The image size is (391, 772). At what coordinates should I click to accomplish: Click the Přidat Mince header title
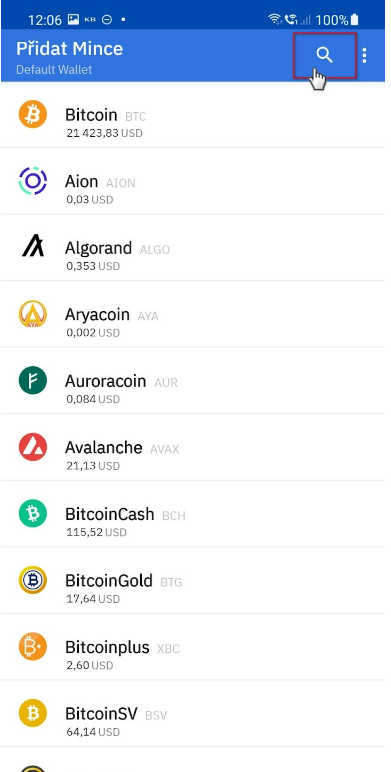[69, 49]
